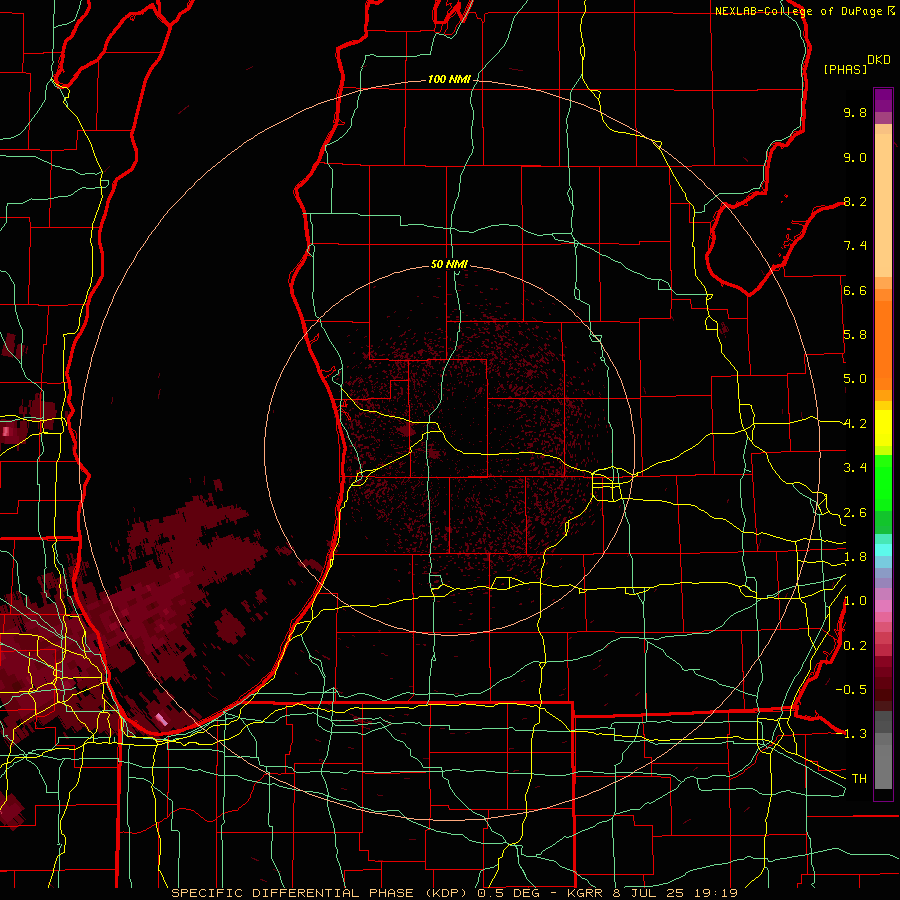
Task: Click the "SPECIFIC DIFFERENTIAL PHASE (KDP)" caption
Action: click(321, 893)
